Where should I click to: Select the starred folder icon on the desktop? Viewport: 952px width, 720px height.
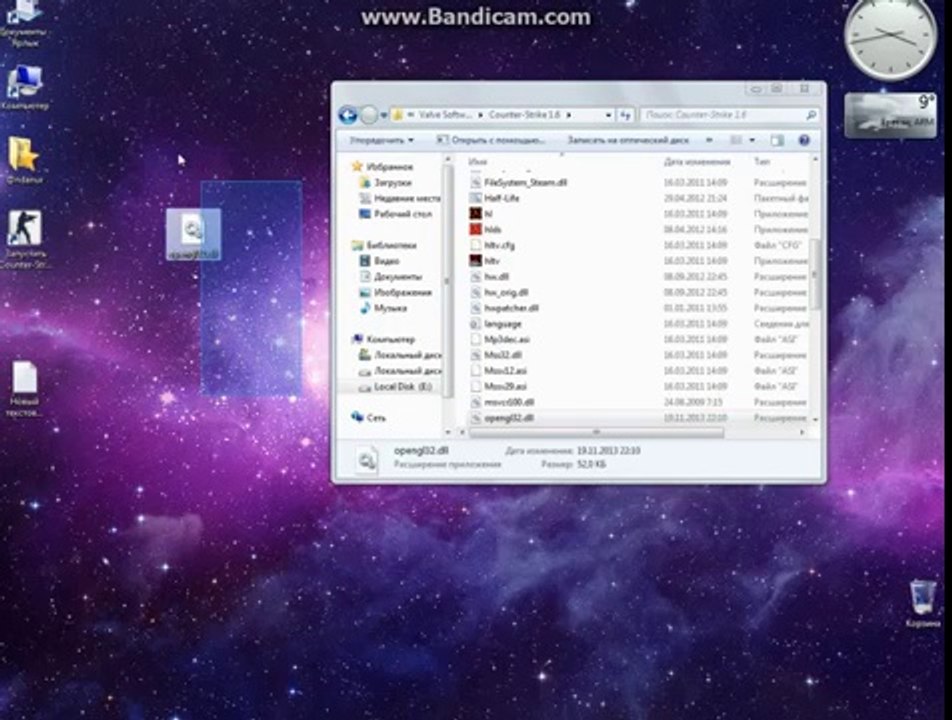pyautogui.click(x=24, y=161)
